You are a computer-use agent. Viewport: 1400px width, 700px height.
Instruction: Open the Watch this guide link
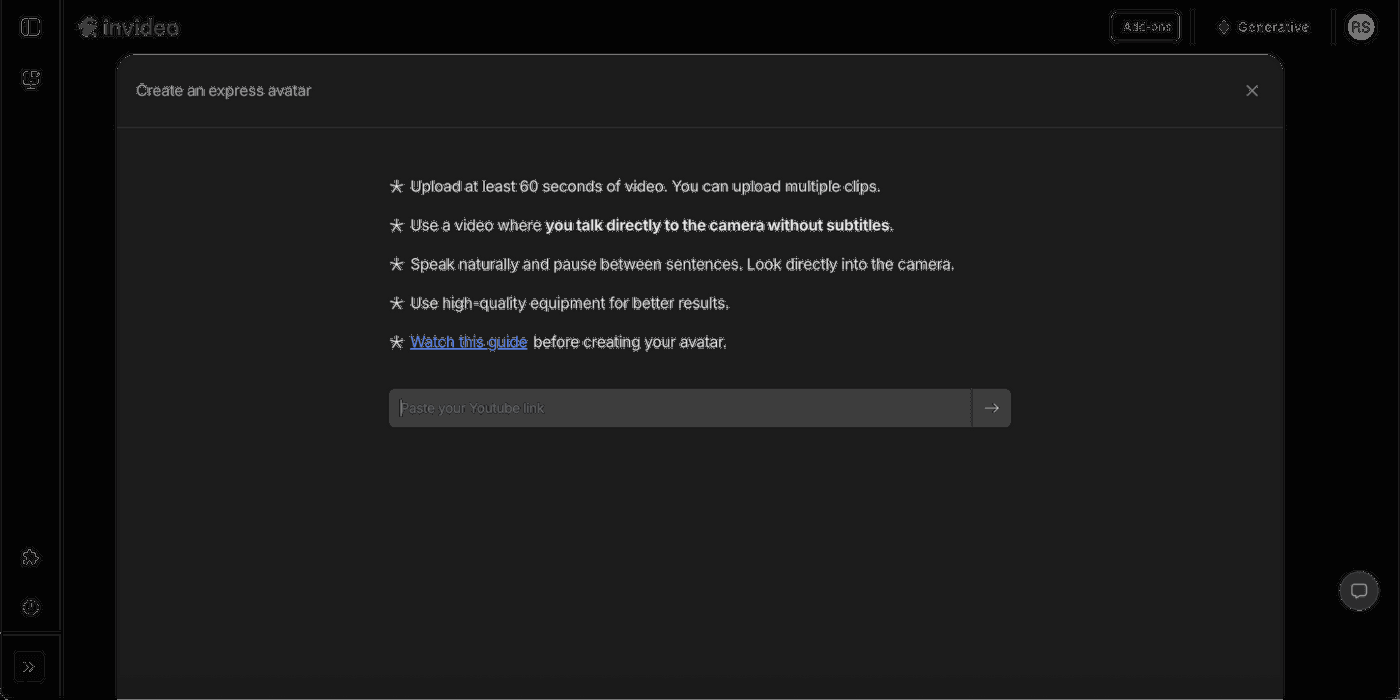[x=468, y=342]
